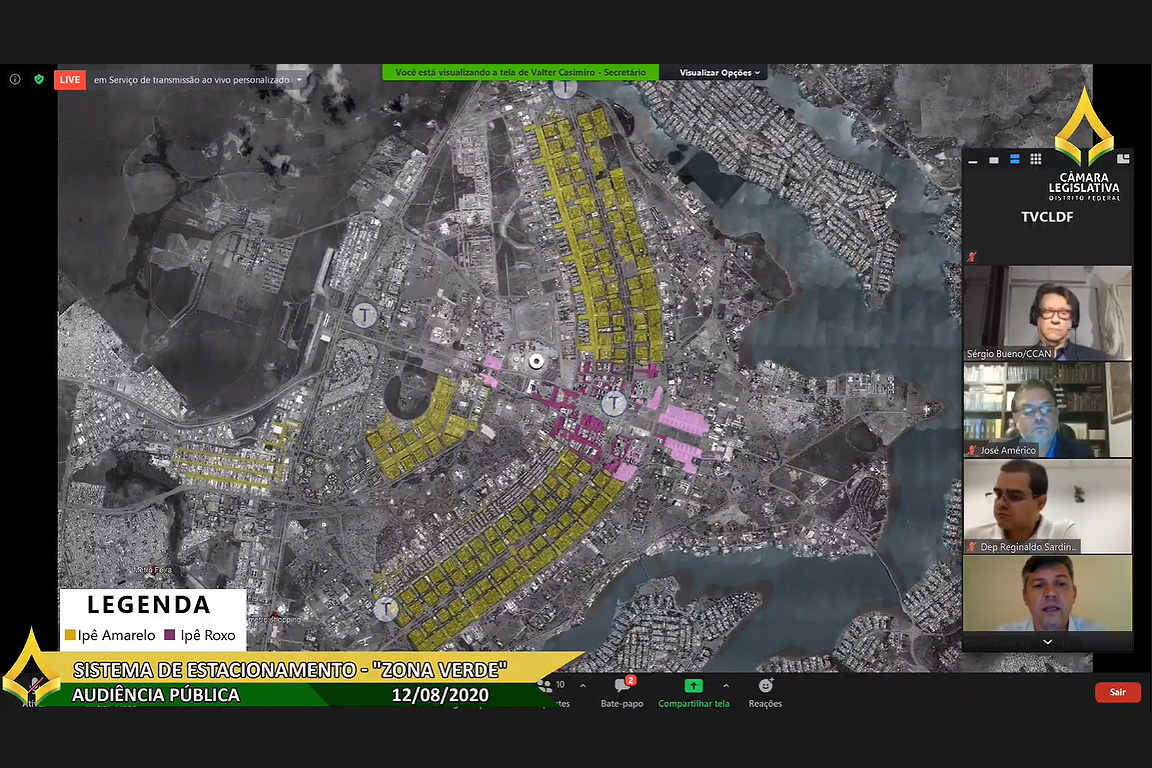
Task: Click Câmara Legislativa logo at top right
Action: click(x=1084, y=143)
